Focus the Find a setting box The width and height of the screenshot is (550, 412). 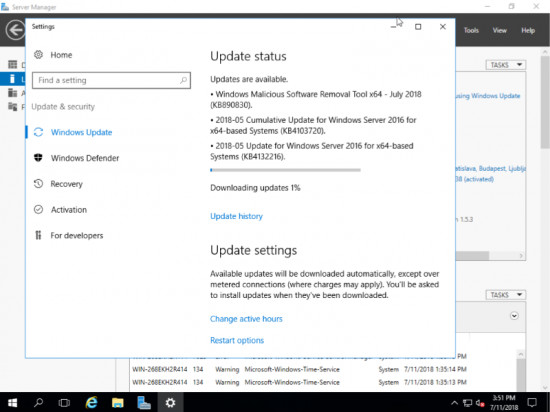click(111, 80)
